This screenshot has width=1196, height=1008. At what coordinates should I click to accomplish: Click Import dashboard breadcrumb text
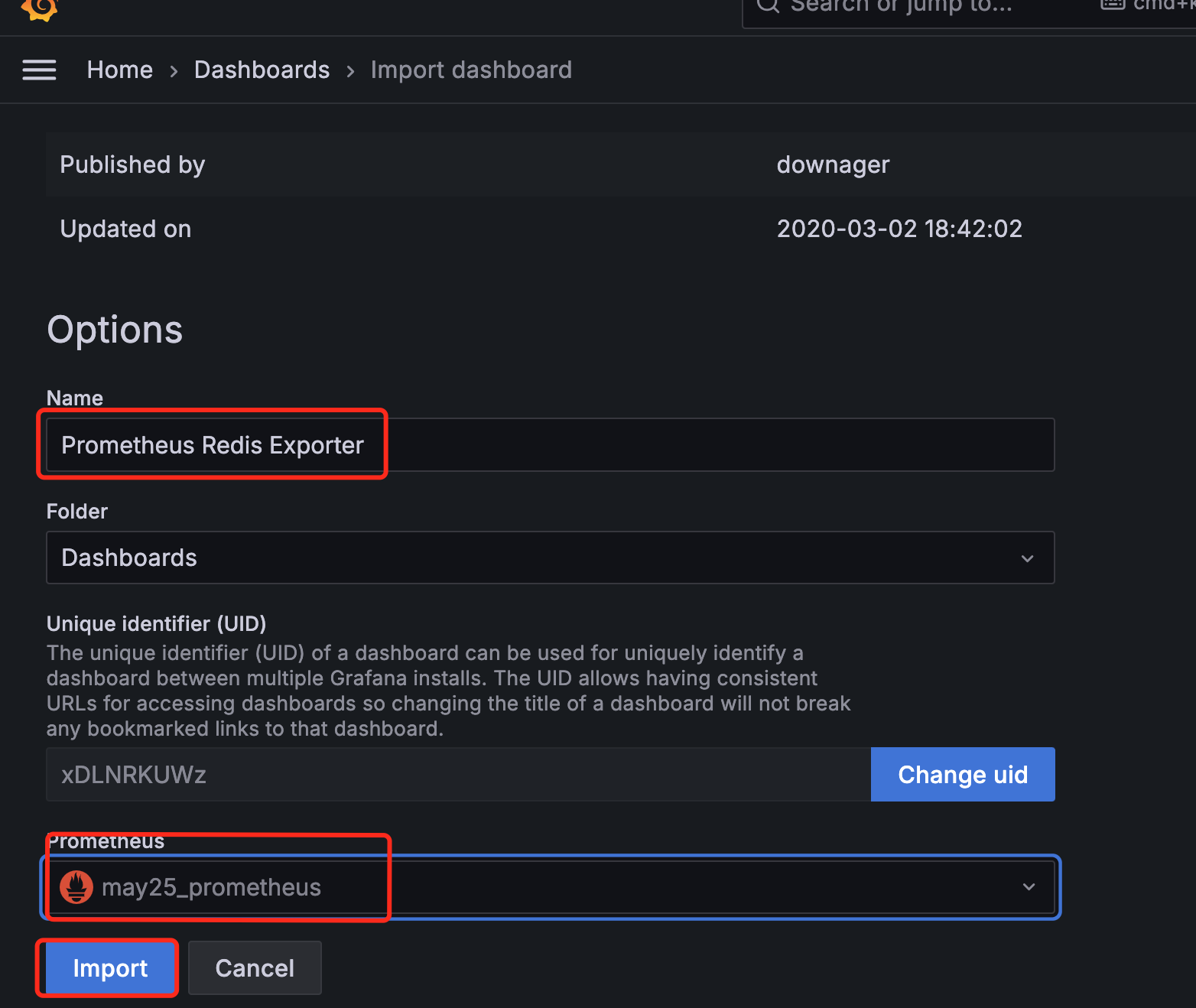(x=471, y=70)
